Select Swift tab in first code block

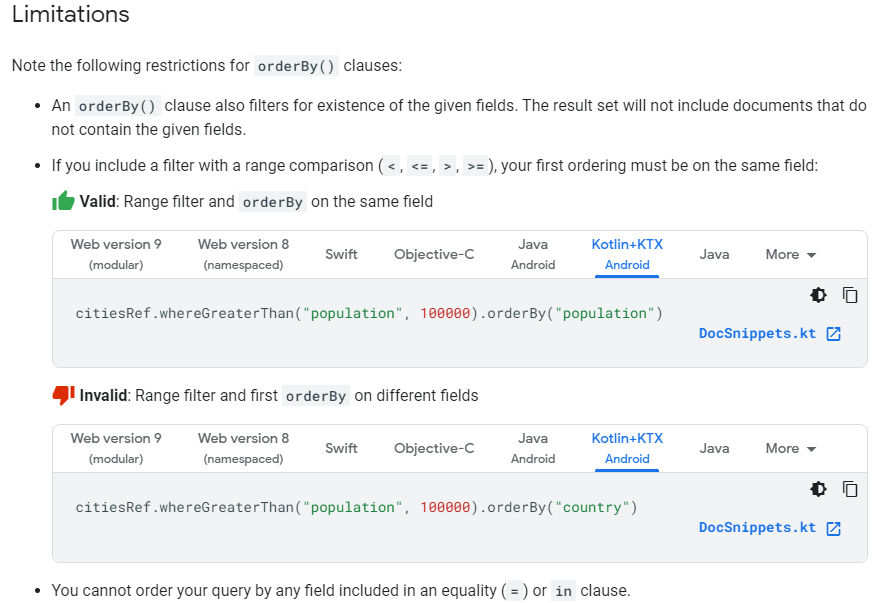tap(341, 254)
